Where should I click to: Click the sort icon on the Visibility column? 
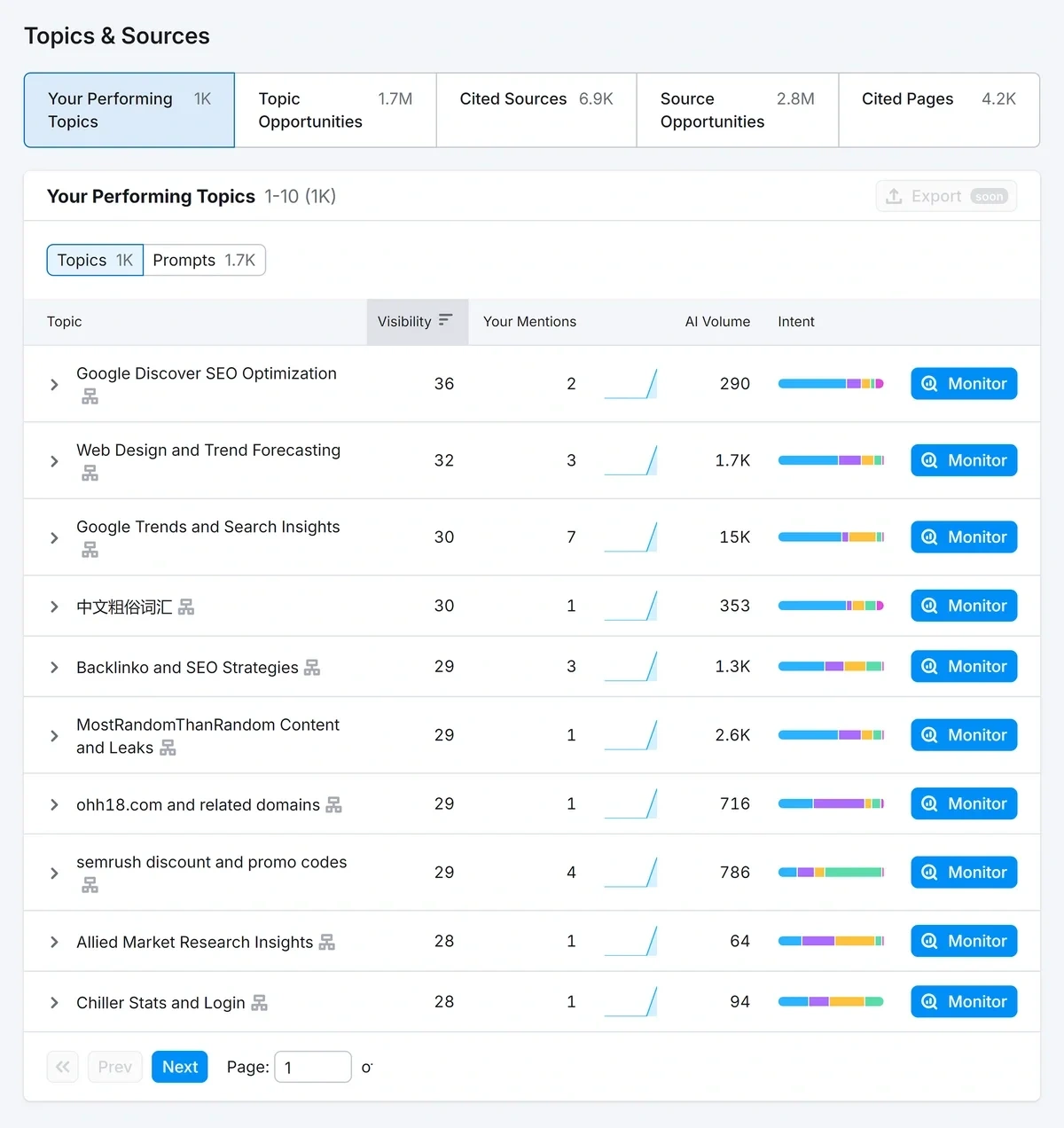coord(445,321)
